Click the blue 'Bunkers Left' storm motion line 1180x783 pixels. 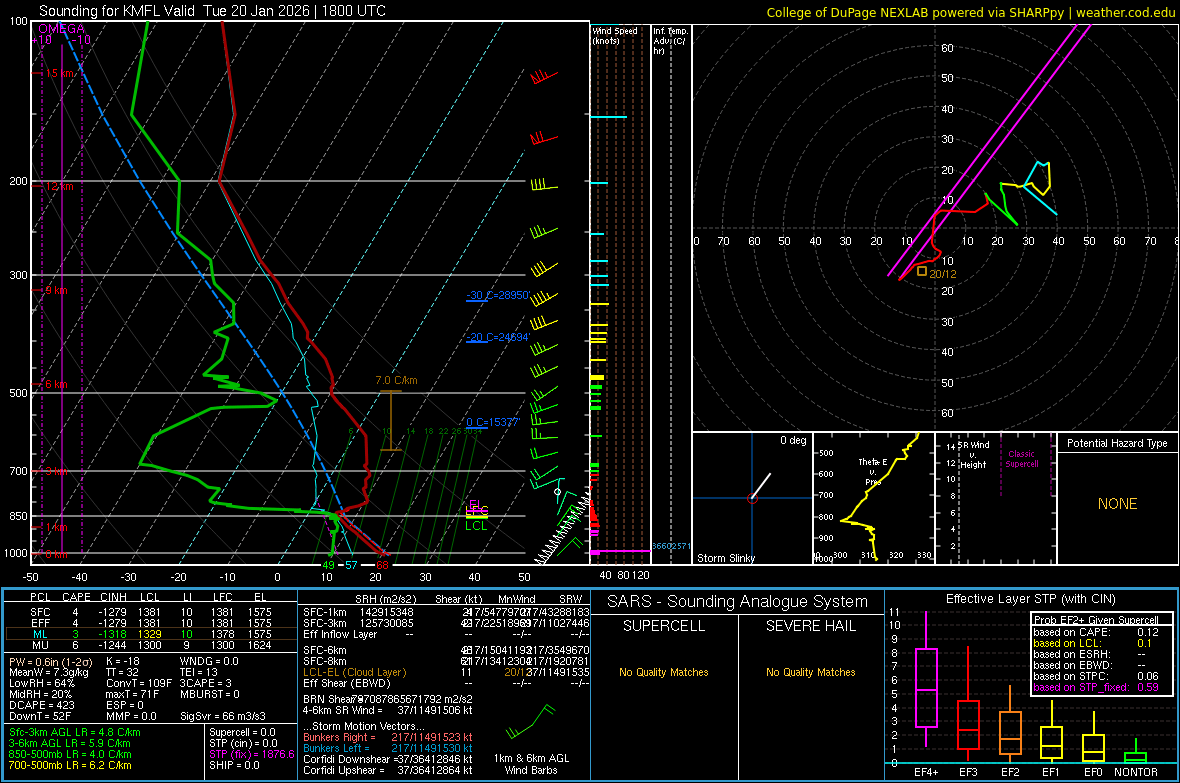click(388, 748)
